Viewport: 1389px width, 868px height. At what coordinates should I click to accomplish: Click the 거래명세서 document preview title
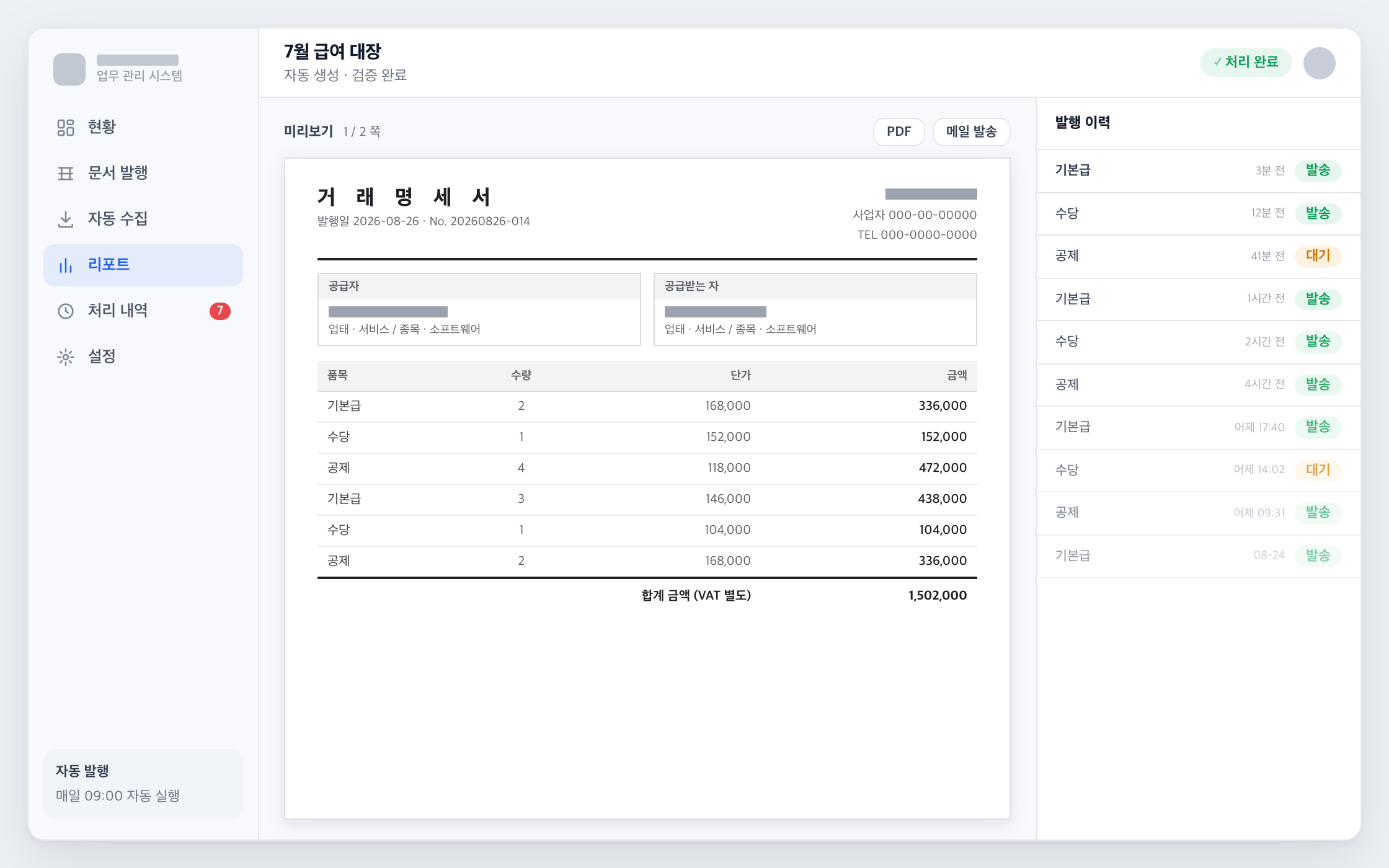click(x=404, y=197)
